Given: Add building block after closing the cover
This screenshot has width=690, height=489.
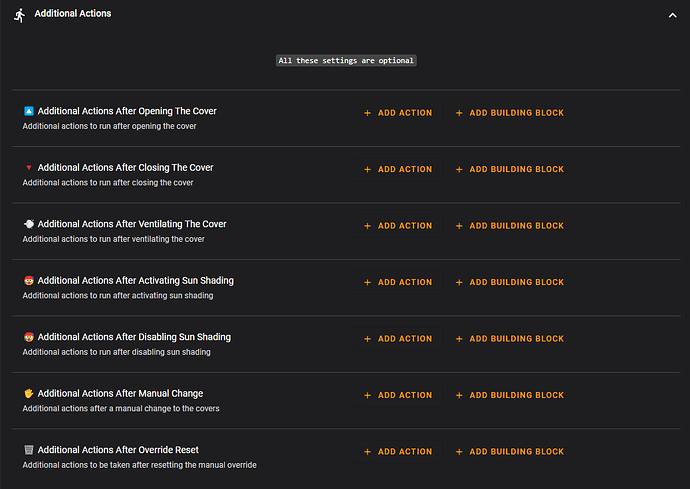Looking at the screenshot, I should click(510, 169).
